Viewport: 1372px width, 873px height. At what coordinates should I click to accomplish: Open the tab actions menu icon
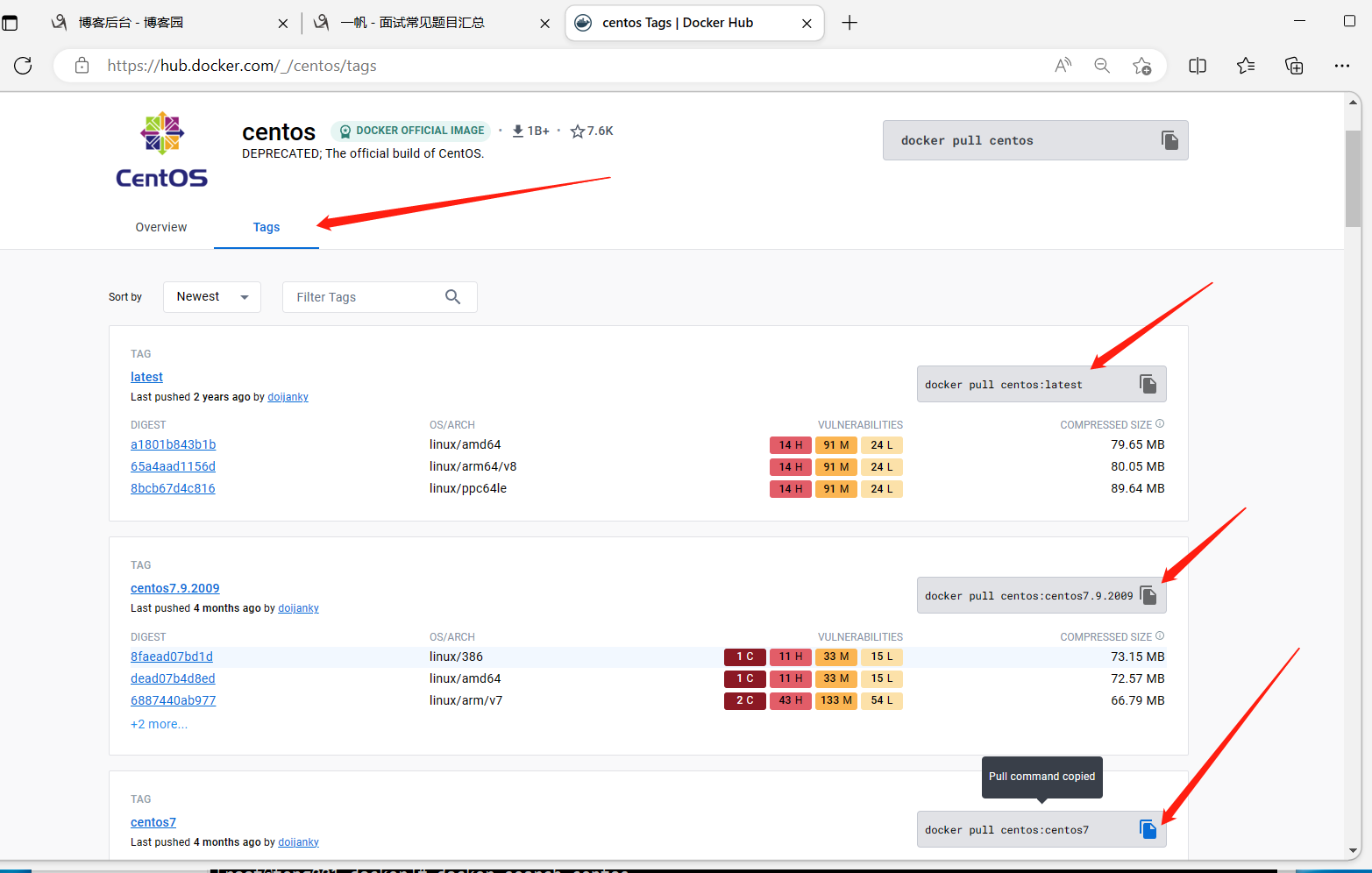click(10, 23)
